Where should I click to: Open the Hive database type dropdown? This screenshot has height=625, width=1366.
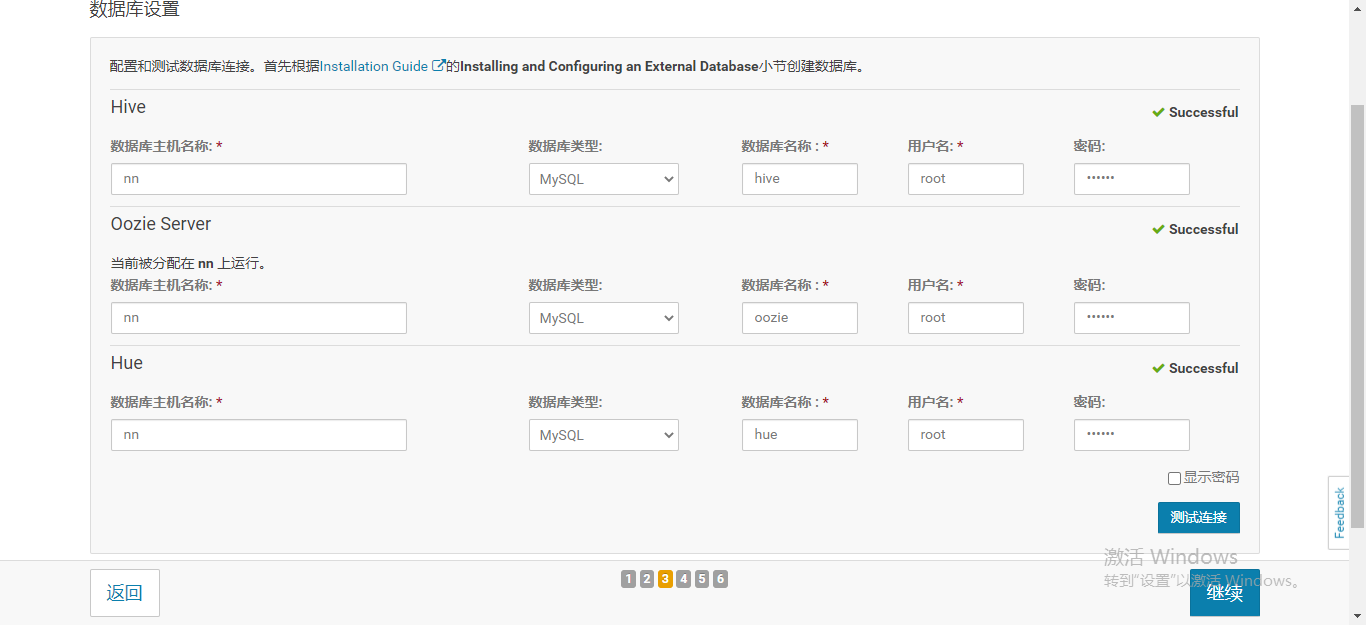604,179
